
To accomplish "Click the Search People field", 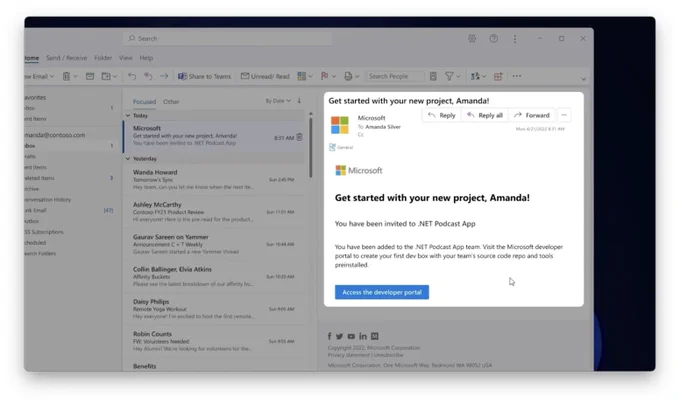I will click(394, 76).
